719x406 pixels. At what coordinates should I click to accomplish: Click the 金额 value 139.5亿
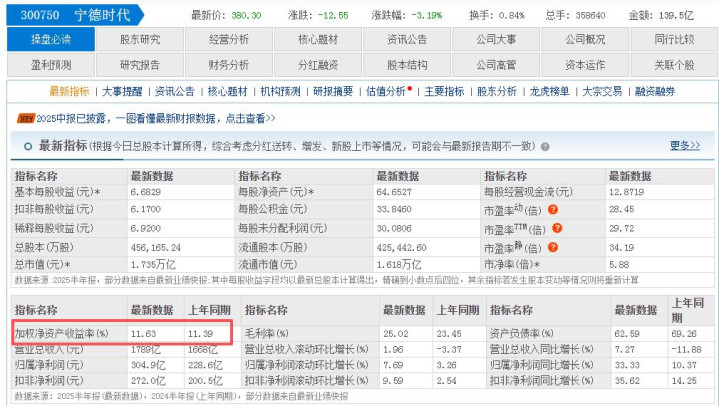pyautogui.click(x=676, y=15)
